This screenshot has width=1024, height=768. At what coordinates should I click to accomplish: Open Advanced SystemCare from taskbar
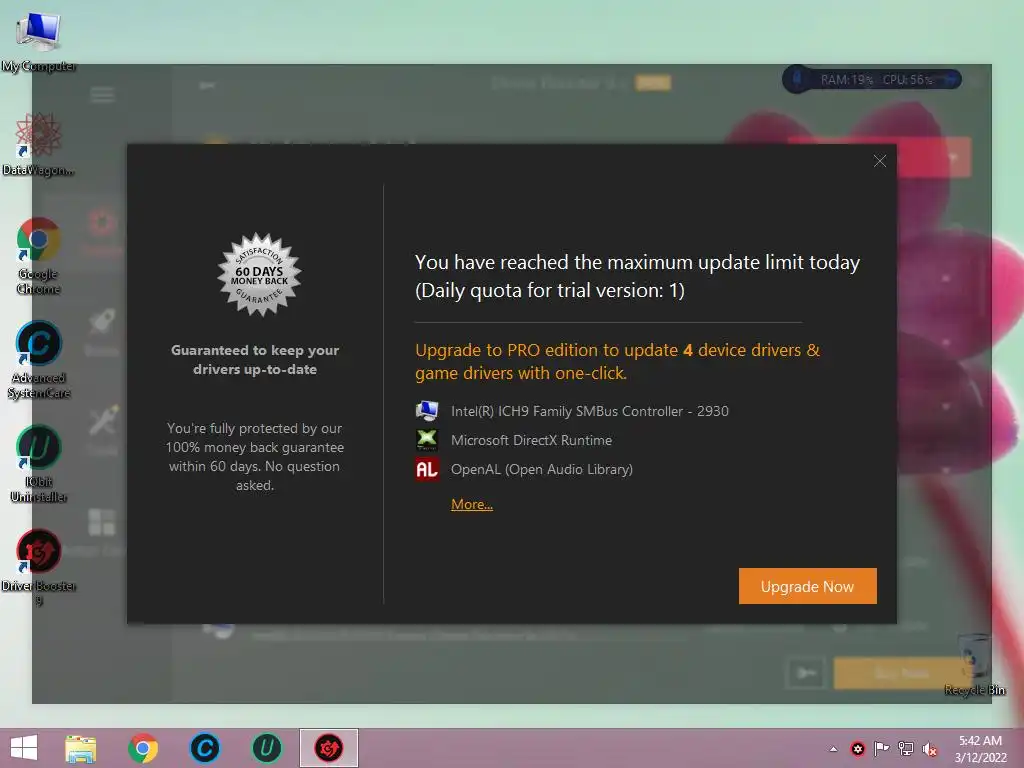coord(204,748)
